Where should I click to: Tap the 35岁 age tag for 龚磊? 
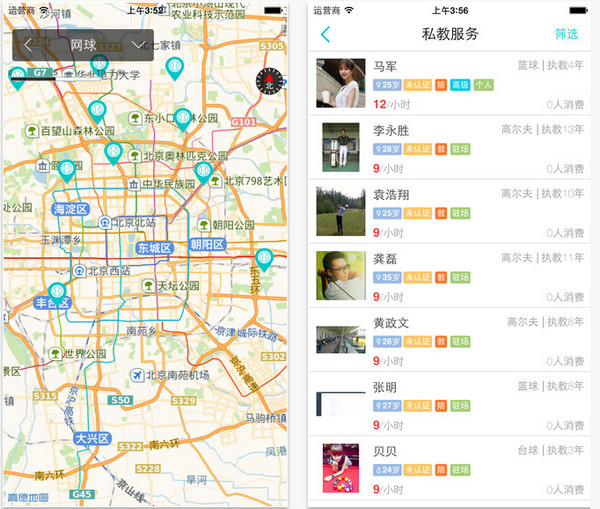(387, 277)
